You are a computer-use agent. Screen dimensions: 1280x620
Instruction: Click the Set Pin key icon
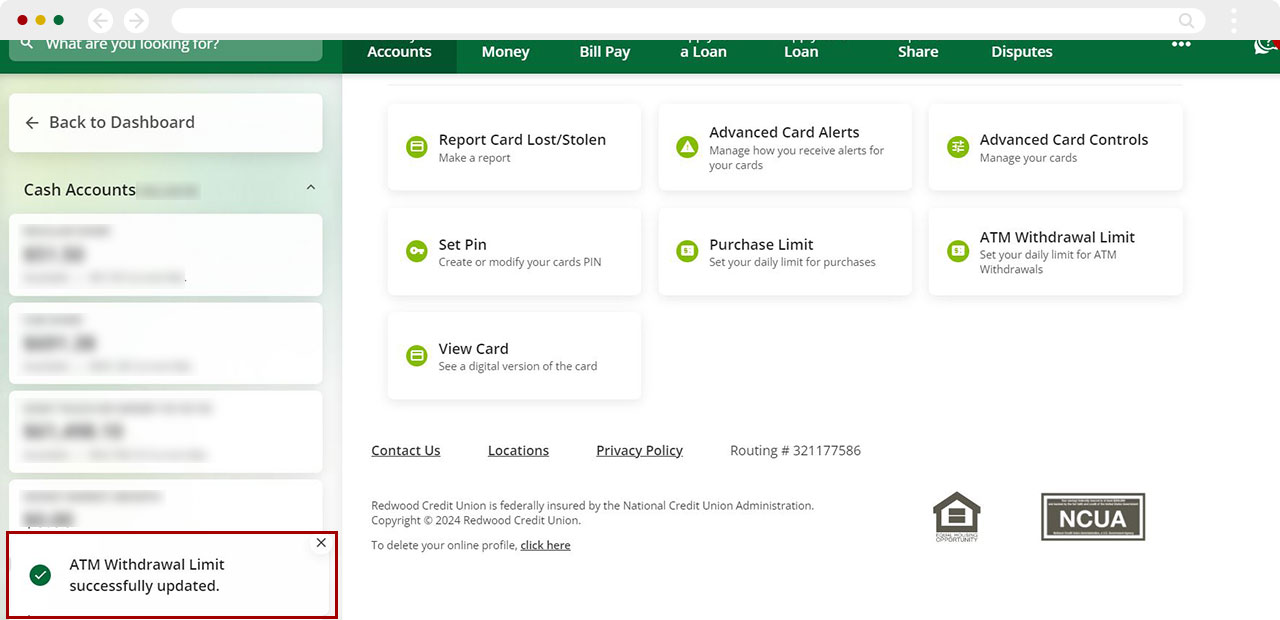(x=416, y=252)
